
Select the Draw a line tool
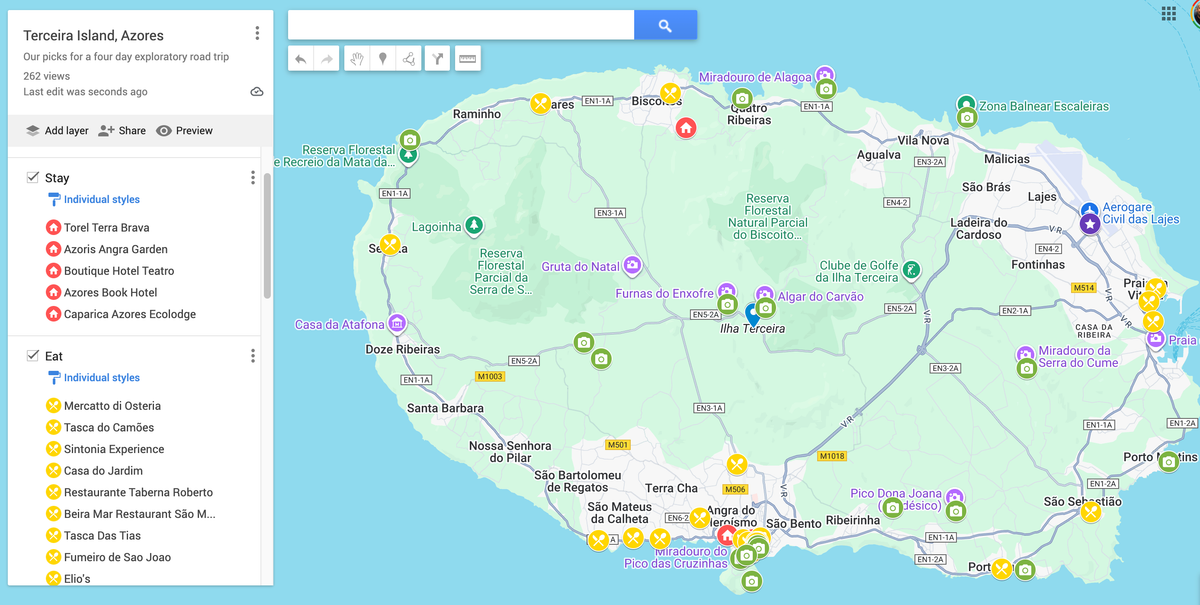(408, 57)
